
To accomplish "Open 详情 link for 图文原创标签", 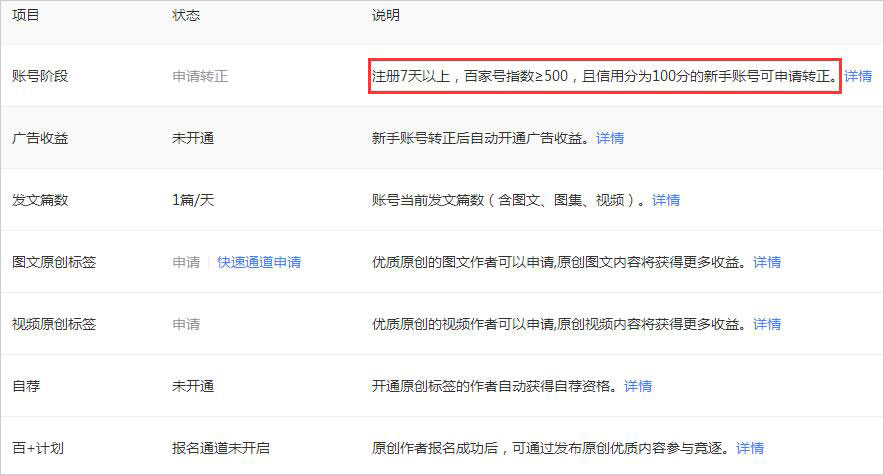I will (767, 262).
